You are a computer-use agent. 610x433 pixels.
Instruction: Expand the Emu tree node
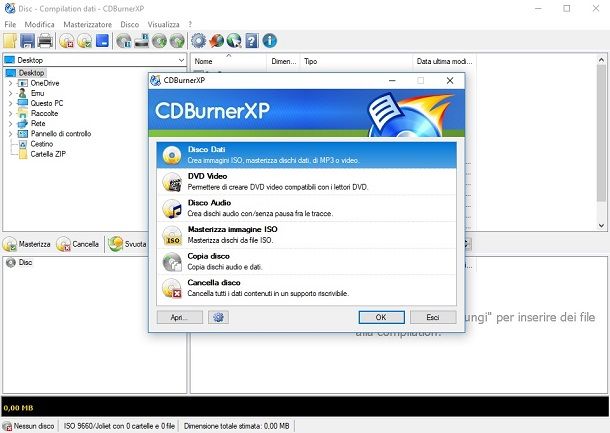click(x=11, y=93)
